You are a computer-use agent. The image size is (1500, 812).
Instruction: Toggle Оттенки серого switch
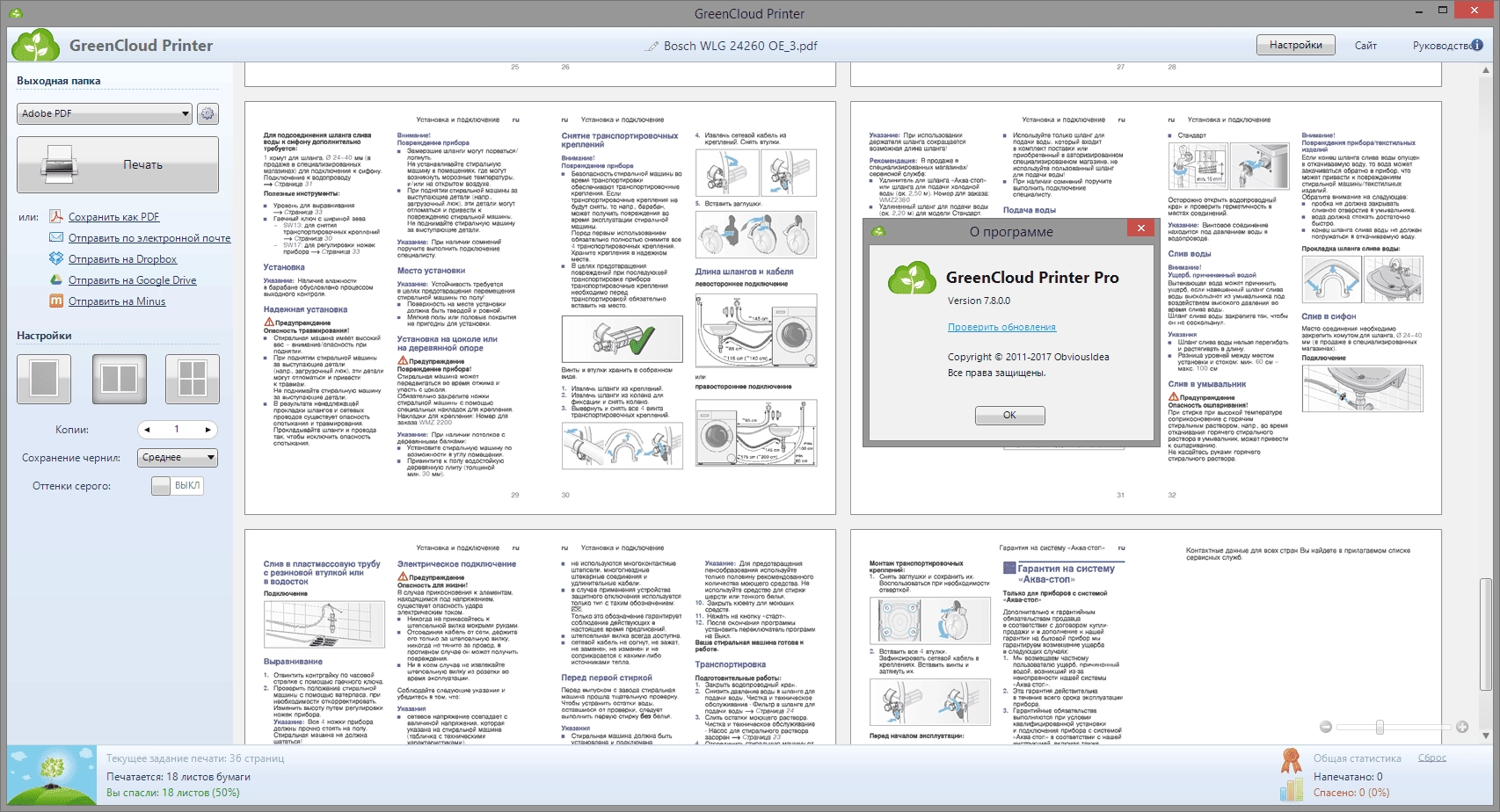(x=178, y=485)
